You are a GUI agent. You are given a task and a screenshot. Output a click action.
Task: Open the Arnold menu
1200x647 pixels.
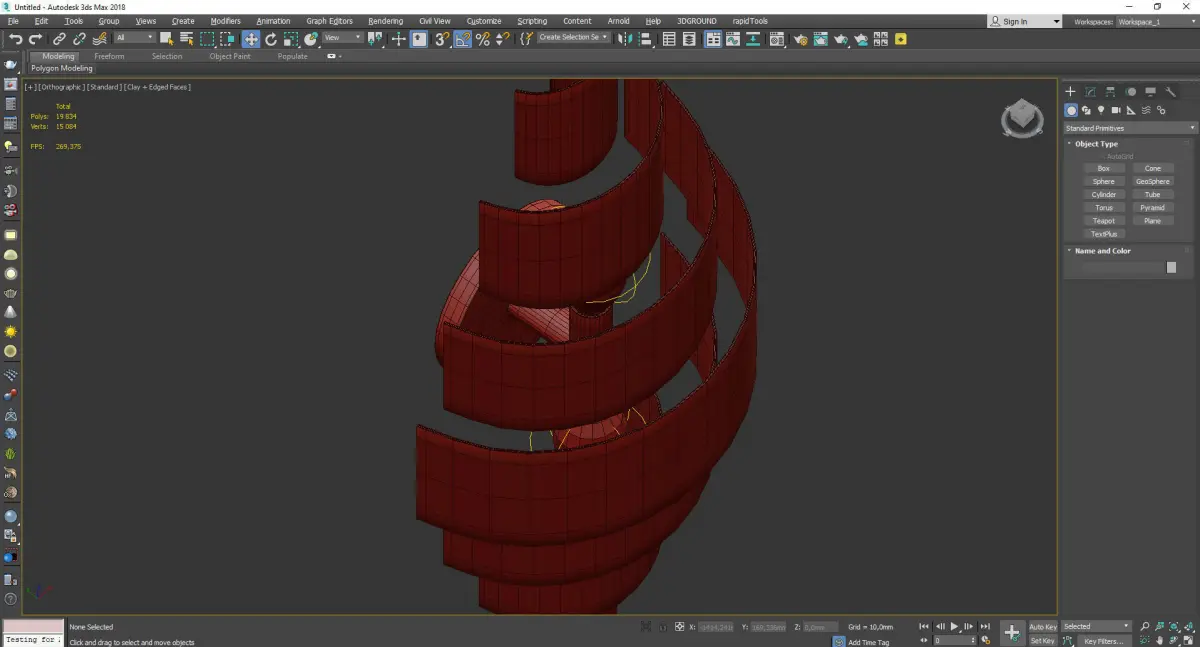click(618, 21)
